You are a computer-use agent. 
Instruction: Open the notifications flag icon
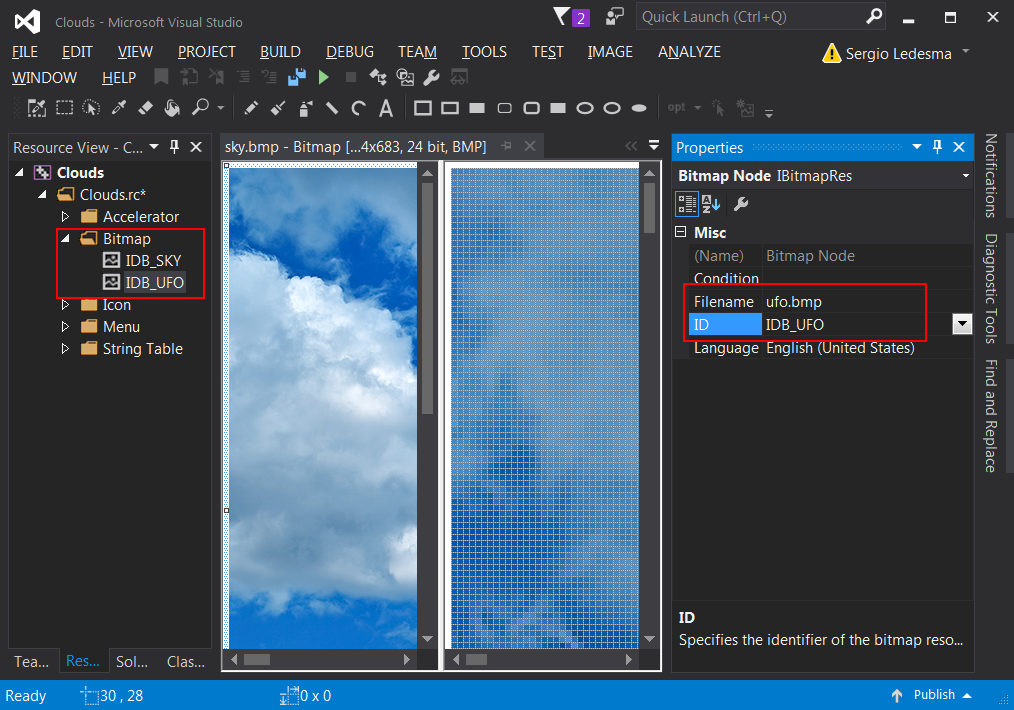tap(562, 17)
